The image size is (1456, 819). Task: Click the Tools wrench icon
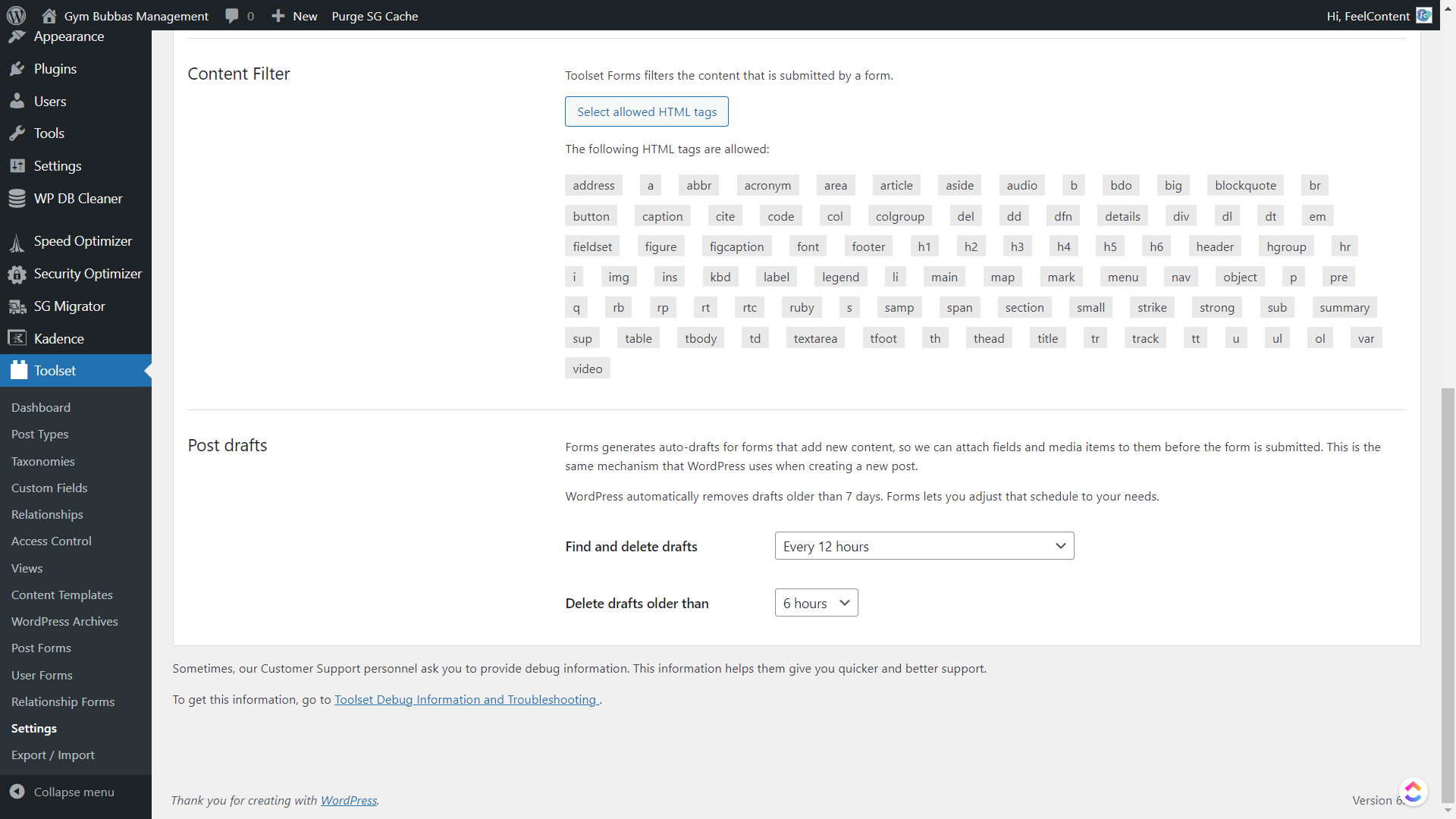point(17,133)
